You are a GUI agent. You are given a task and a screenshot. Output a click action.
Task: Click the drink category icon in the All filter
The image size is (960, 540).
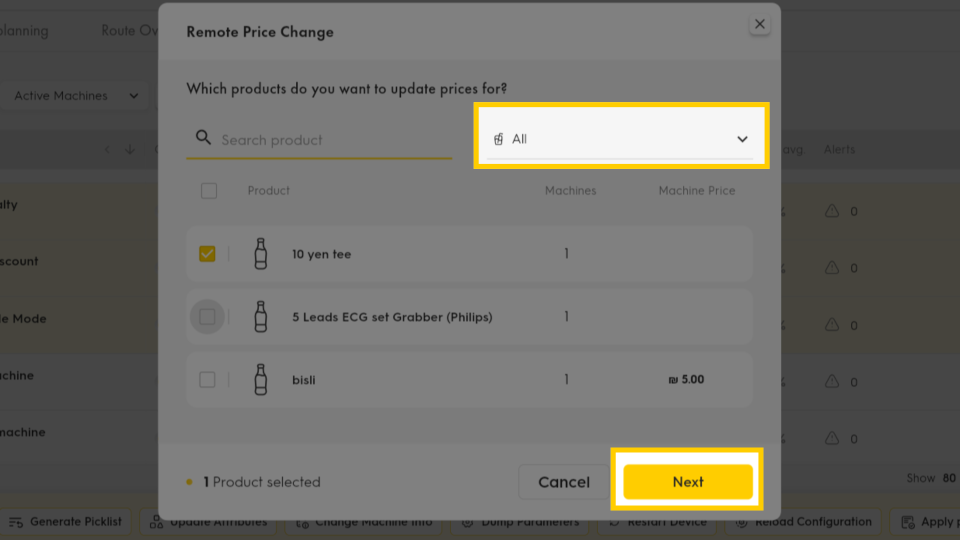click(498, 139)
